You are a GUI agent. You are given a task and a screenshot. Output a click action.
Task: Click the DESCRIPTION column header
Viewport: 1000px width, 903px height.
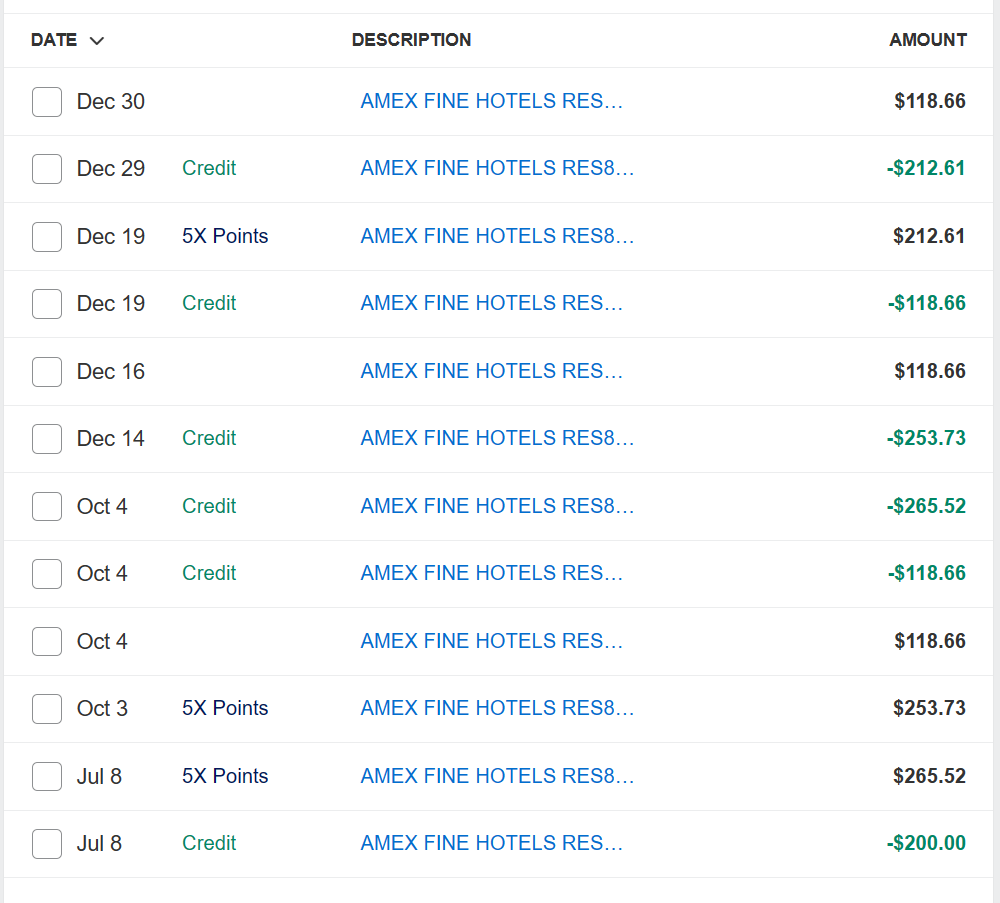pos(411,40)
